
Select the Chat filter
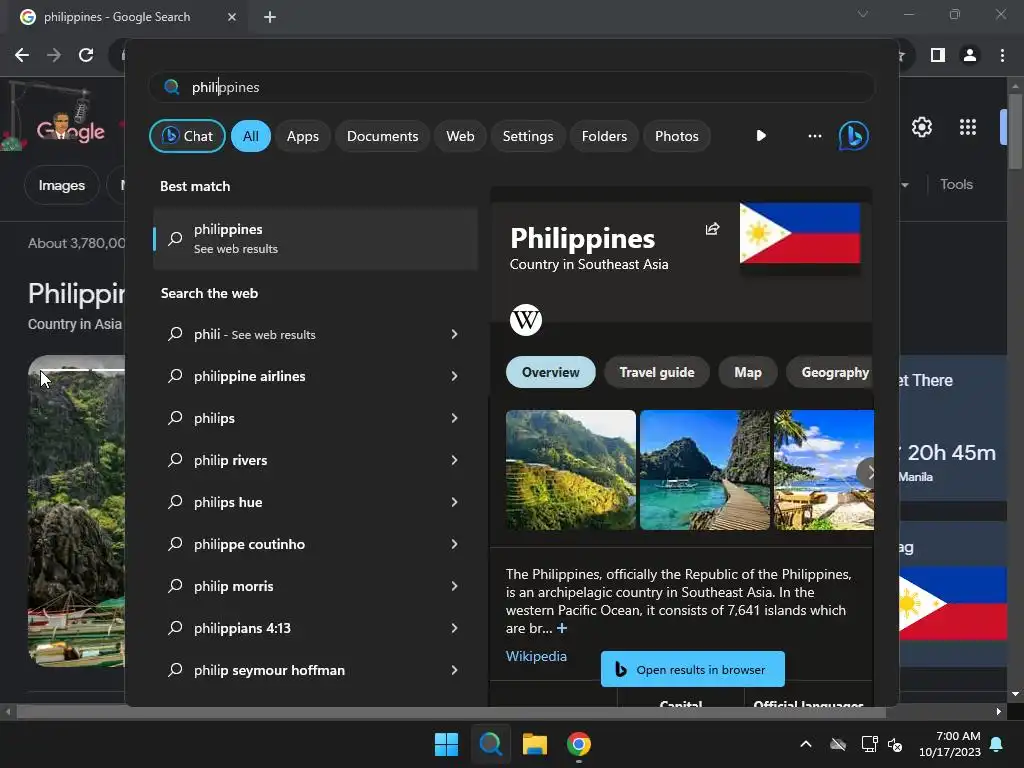pos(187,136)
